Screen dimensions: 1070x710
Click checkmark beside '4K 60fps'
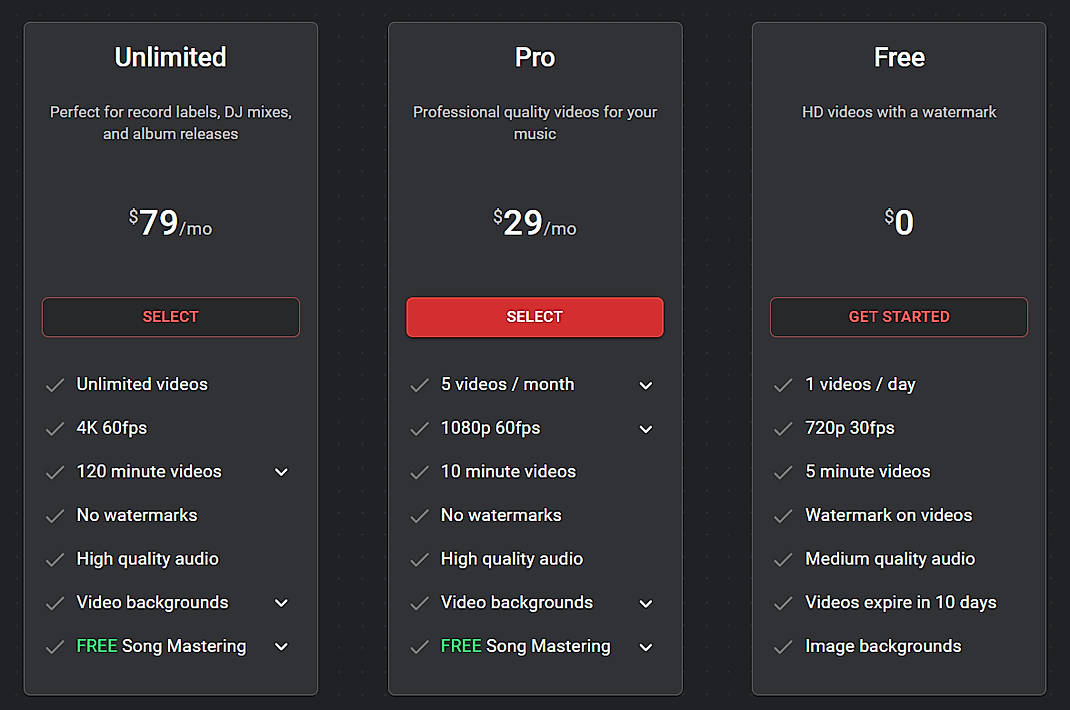coord(55,429)
